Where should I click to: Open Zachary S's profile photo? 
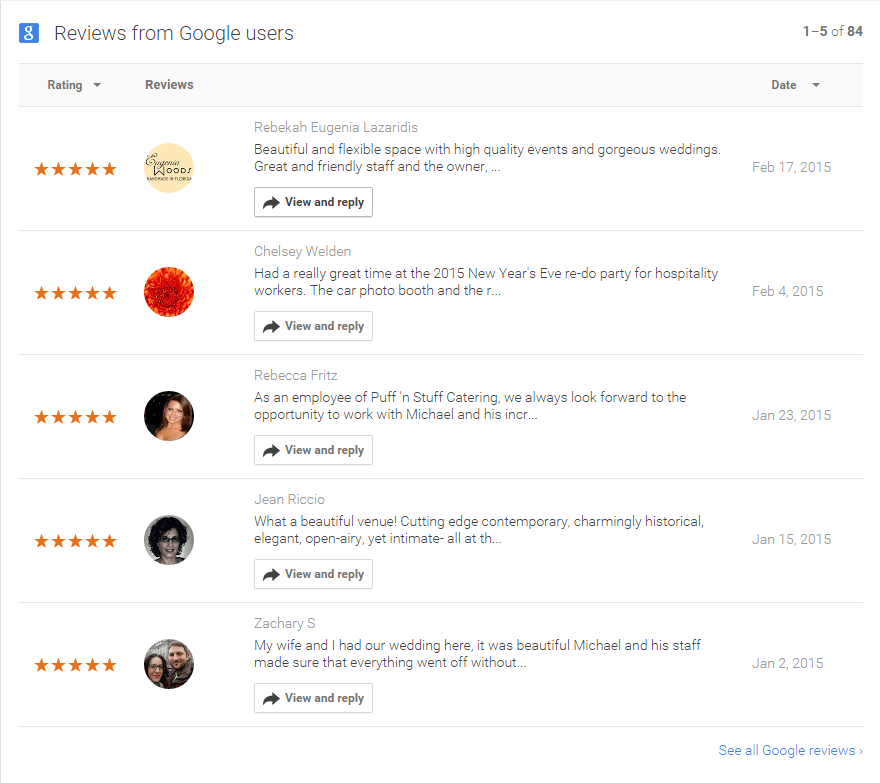click(x=169, y=664)
